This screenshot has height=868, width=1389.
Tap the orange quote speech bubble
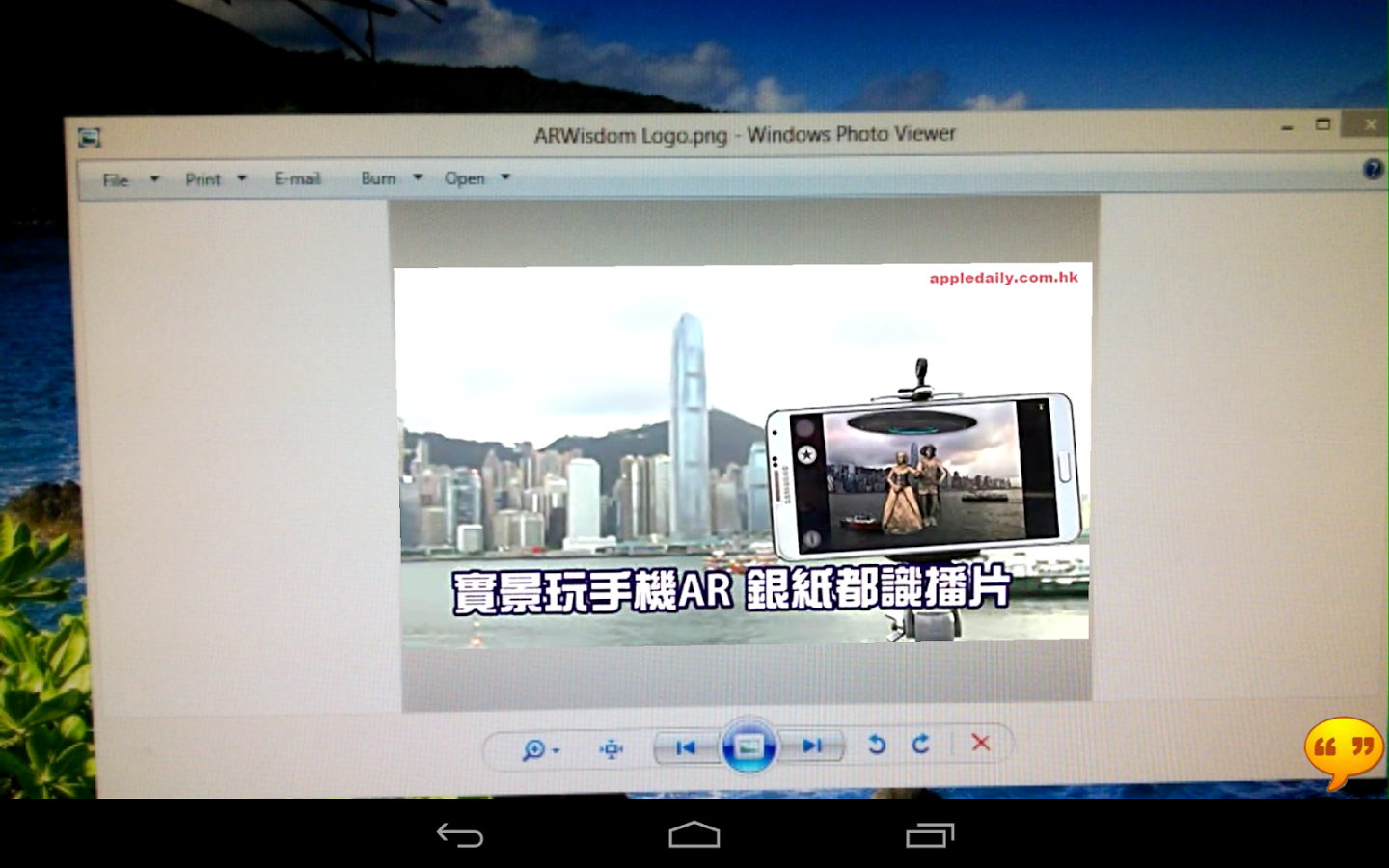tap(1344, 752)
